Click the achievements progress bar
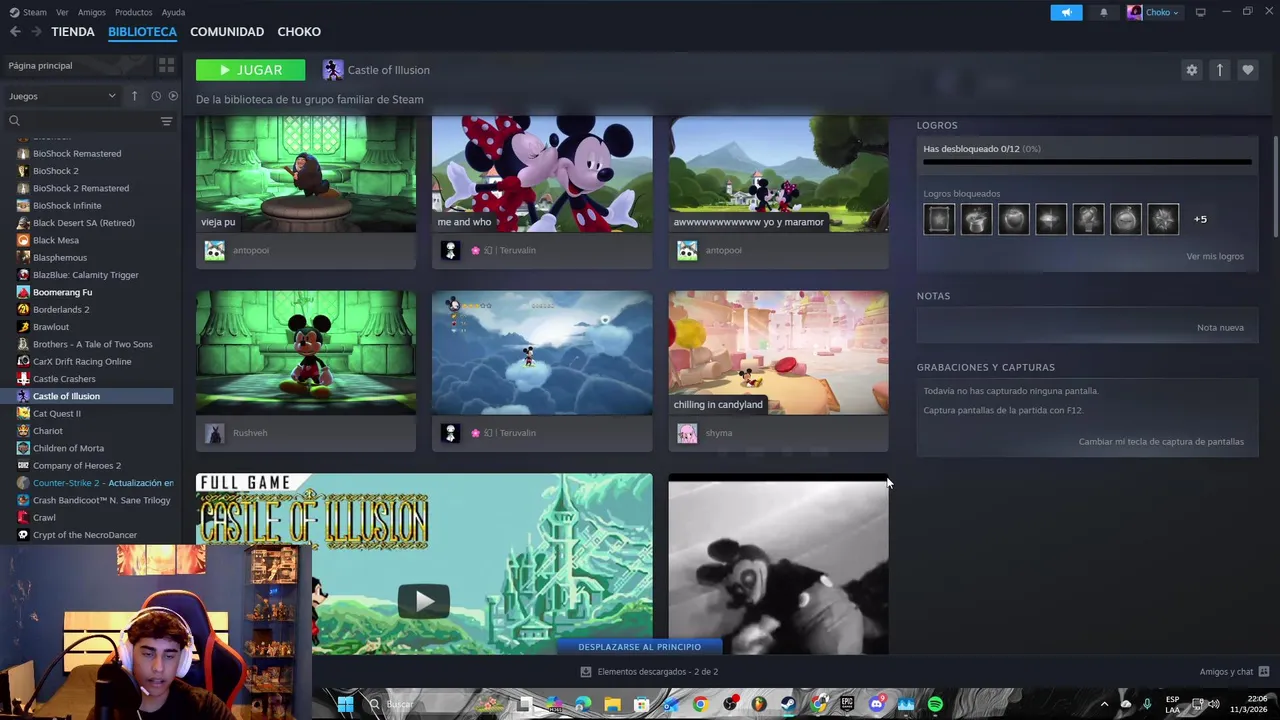1280x720 pixels. click(1087, 161)
